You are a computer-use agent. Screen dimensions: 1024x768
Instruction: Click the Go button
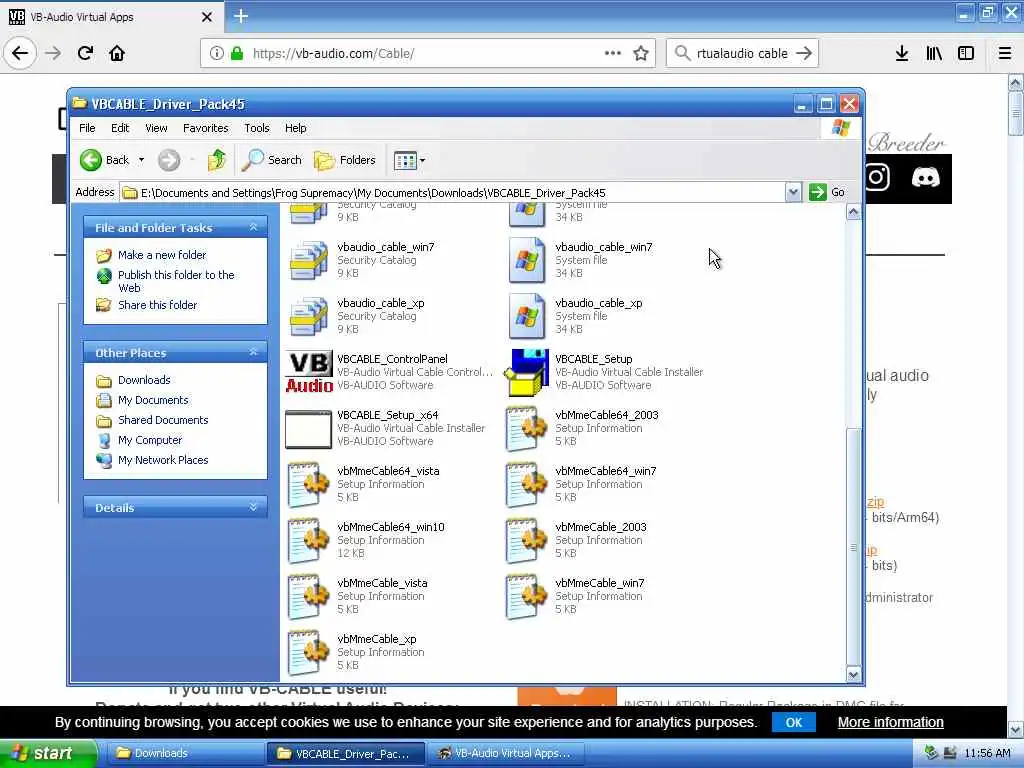[x=827, y=192]
